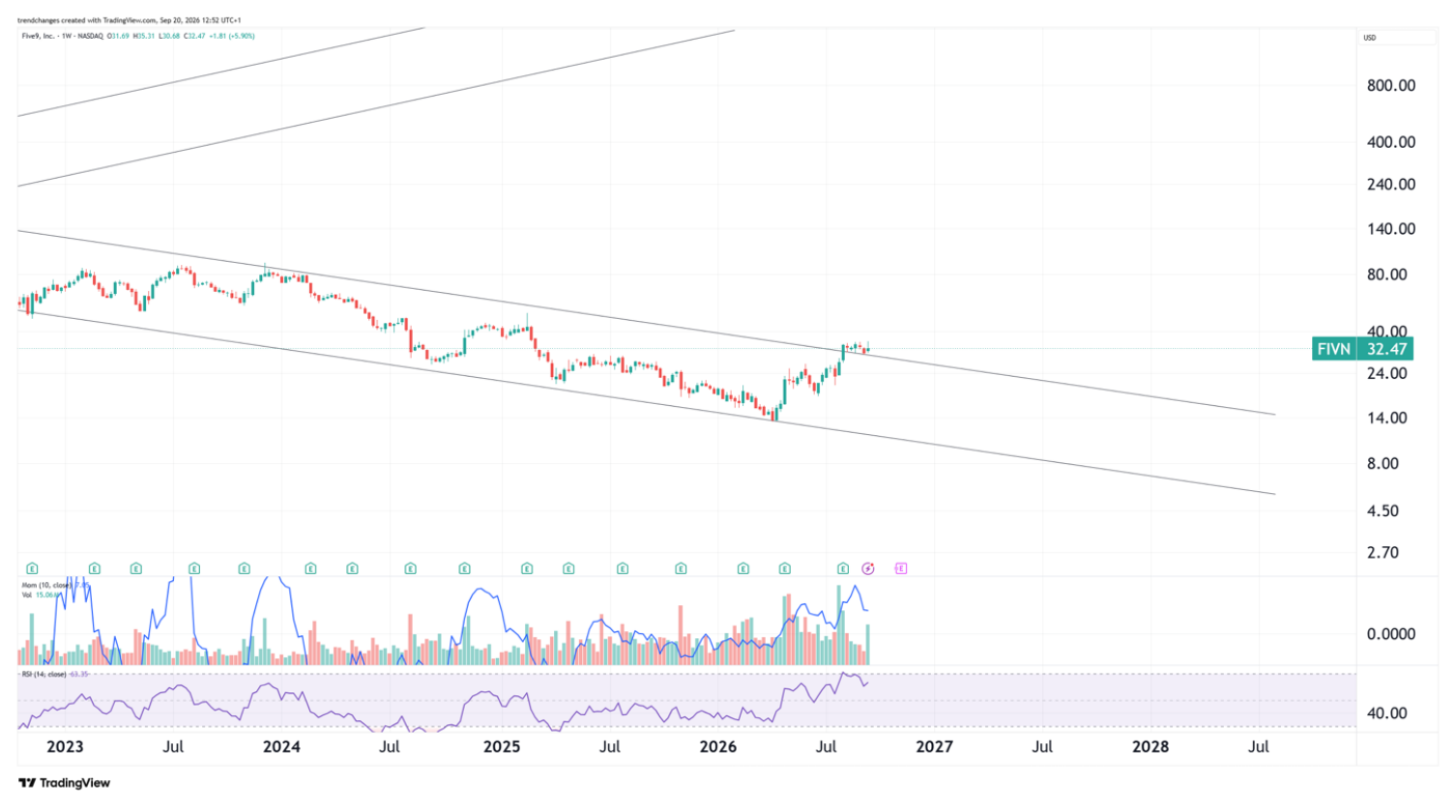Viewport: 1456px width, 812px height.
Task: Click the 240.00 price axis label
Action: coord(1391,185)
